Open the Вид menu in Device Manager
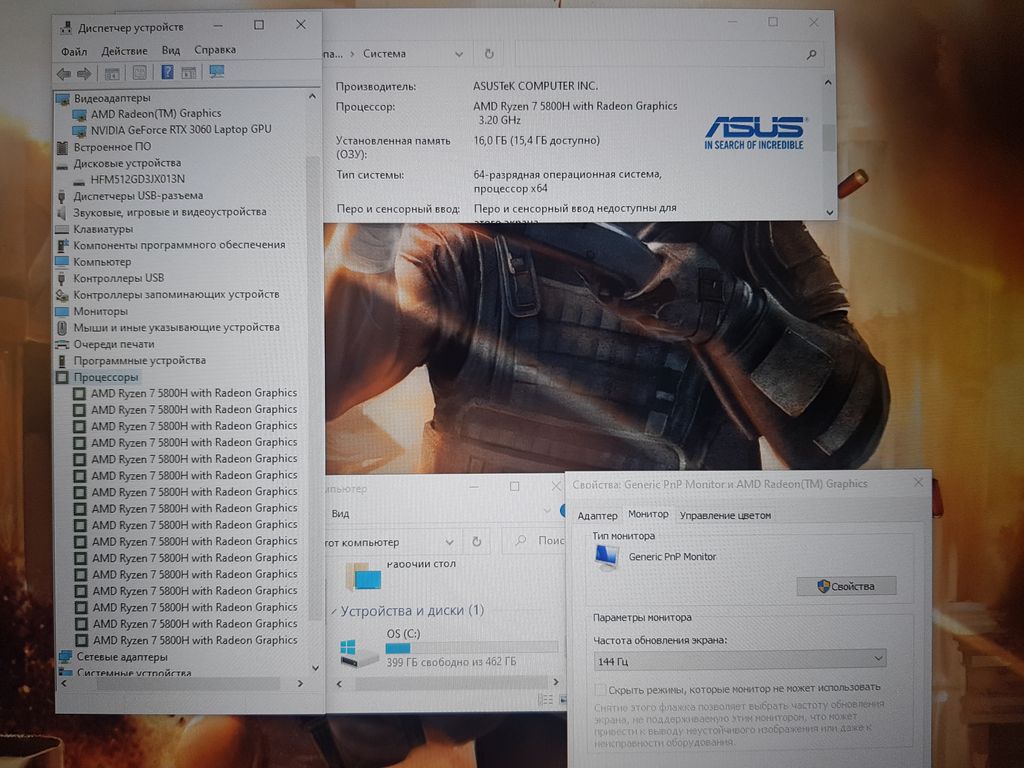1024x768 pixels. coord(170,50)
